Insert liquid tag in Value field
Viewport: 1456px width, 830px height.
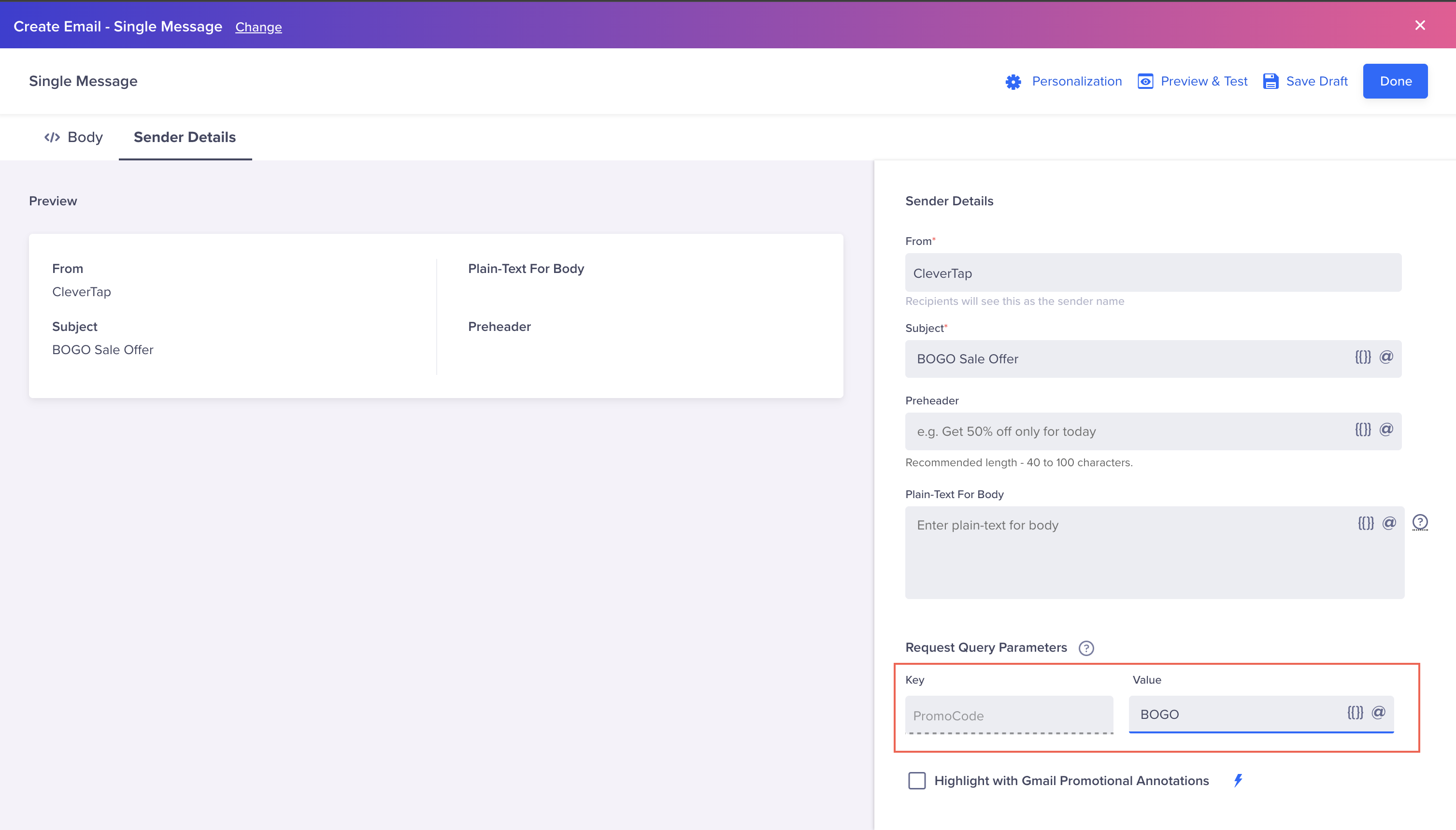[1355, 712]
